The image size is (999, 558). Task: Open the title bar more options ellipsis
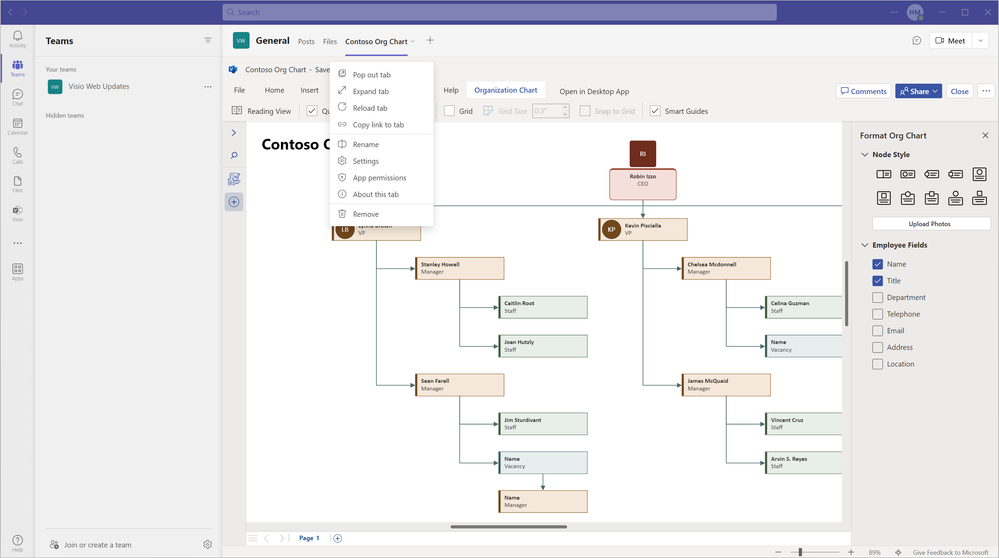coord(894,12)
